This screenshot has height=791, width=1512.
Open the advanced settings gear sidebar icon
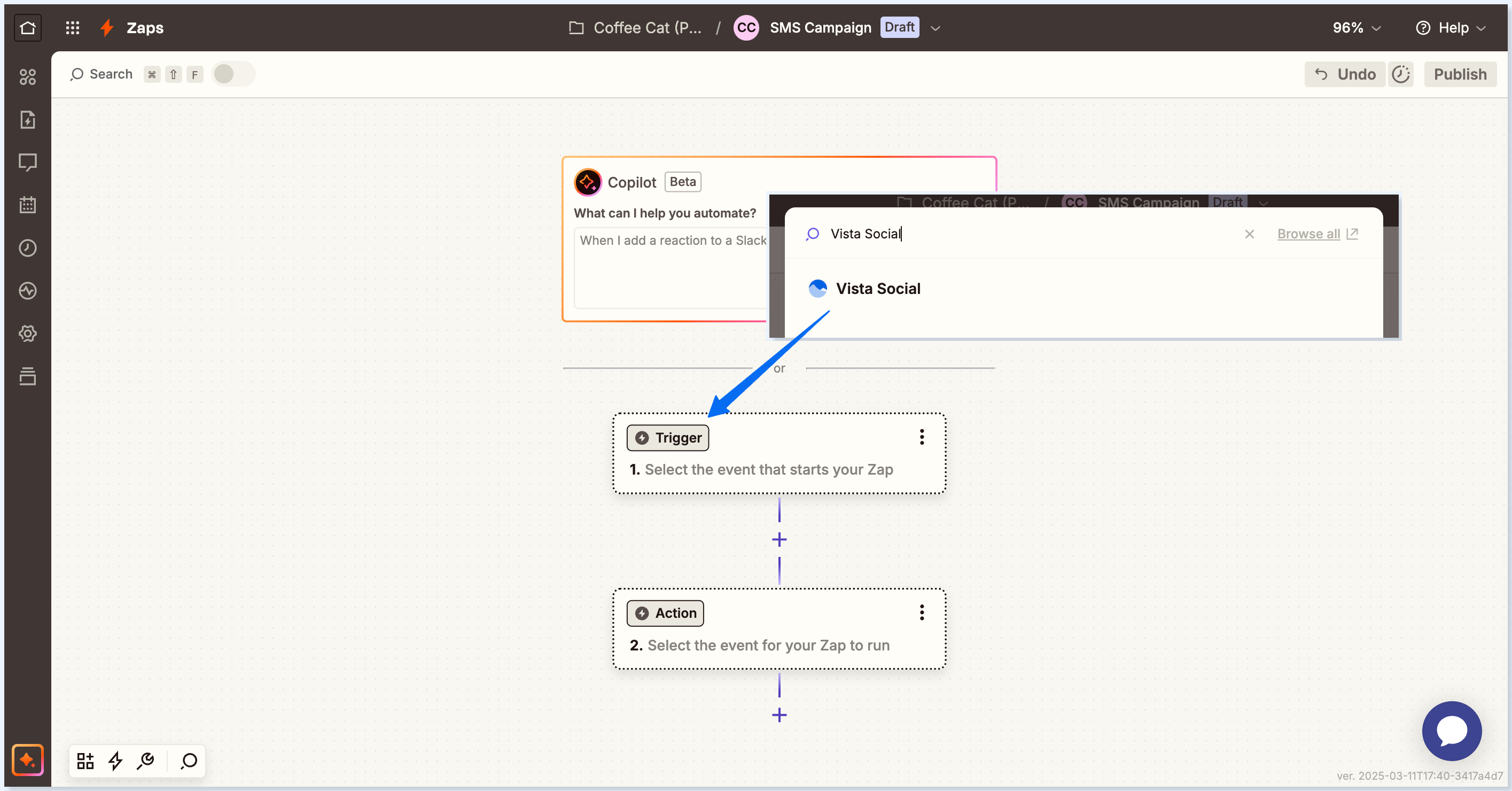[x=28, y=334]
